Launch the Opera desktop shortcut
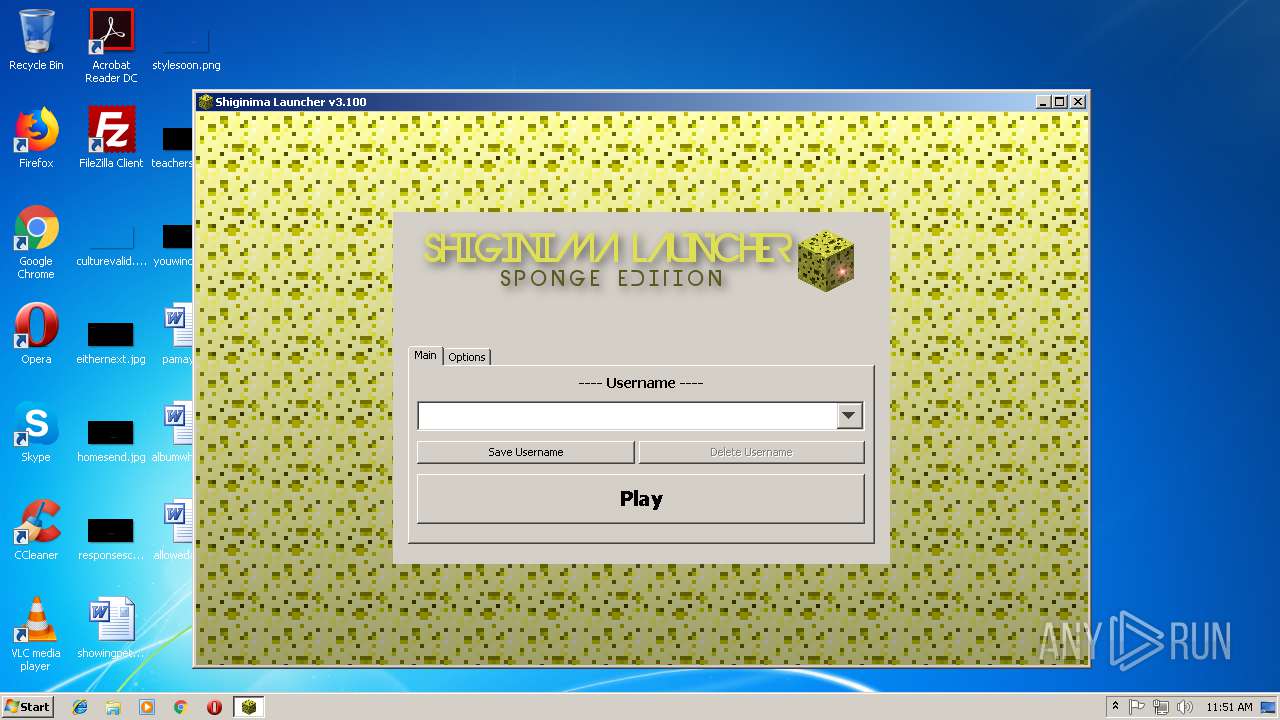Viewport: 1280px width, 720px height. 36,334
